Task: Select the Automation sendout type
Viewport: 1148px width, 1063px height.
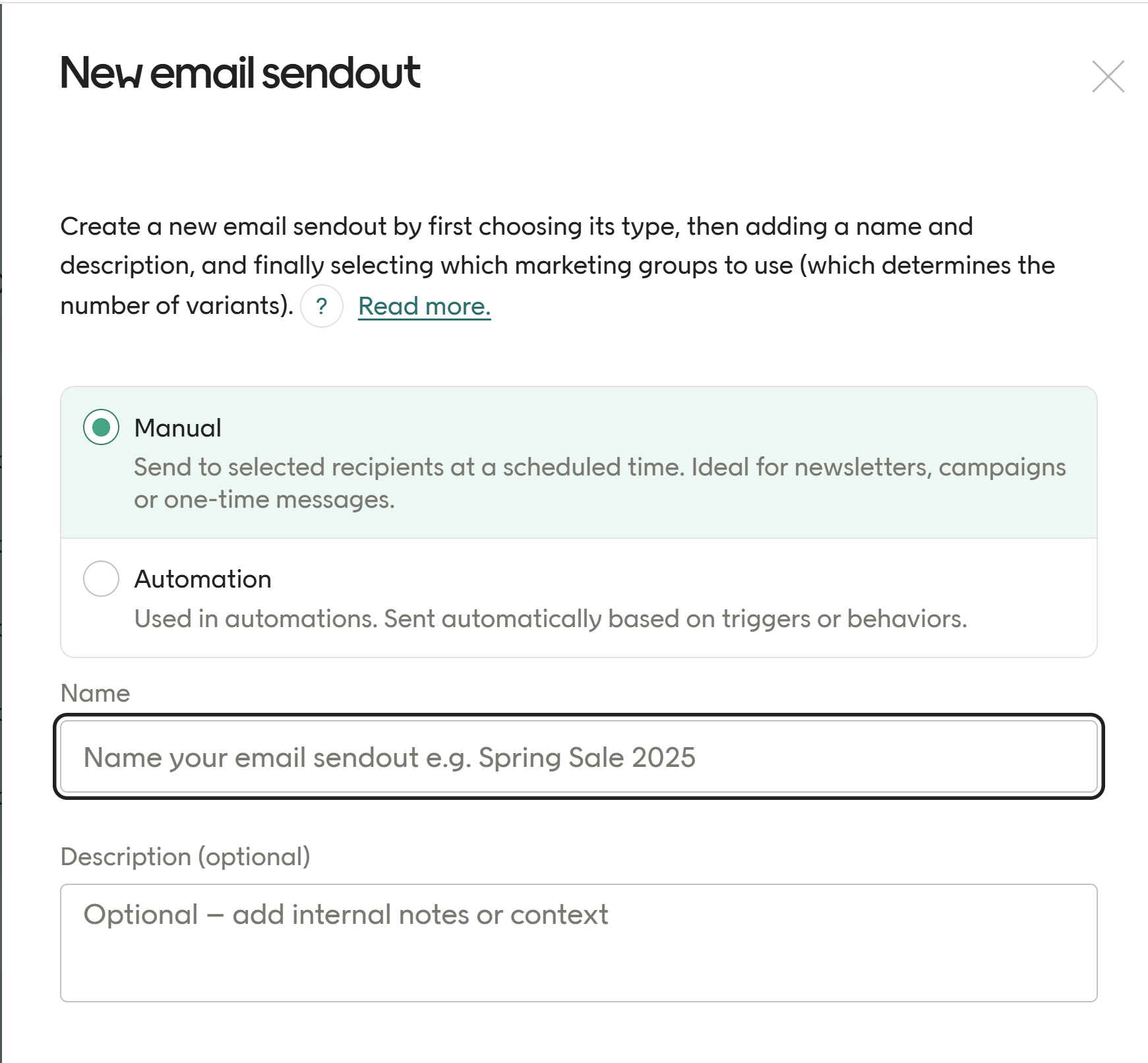Action: (102, 579)
